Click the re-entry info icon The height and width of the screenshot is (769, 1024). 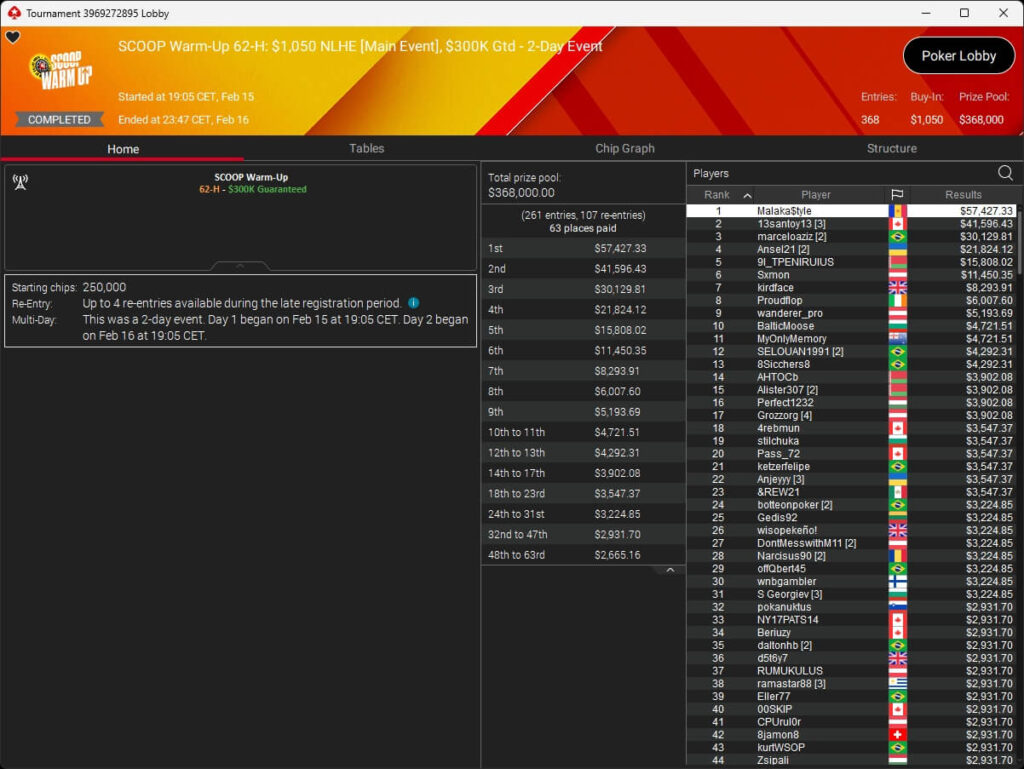pos(414,303)
